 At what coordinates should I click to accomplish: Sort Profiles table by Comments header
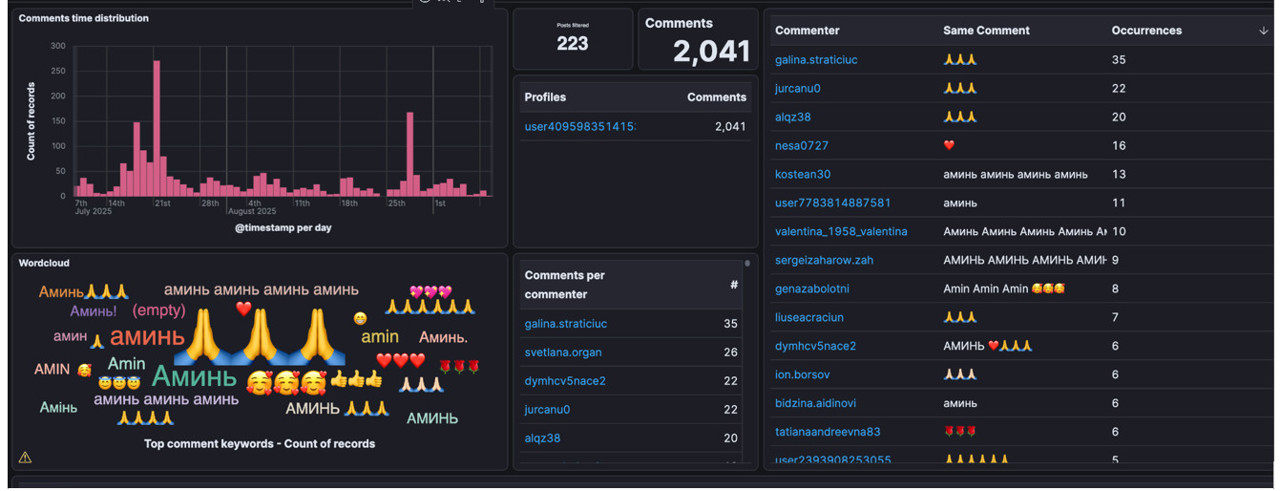(x=716, y=97)
